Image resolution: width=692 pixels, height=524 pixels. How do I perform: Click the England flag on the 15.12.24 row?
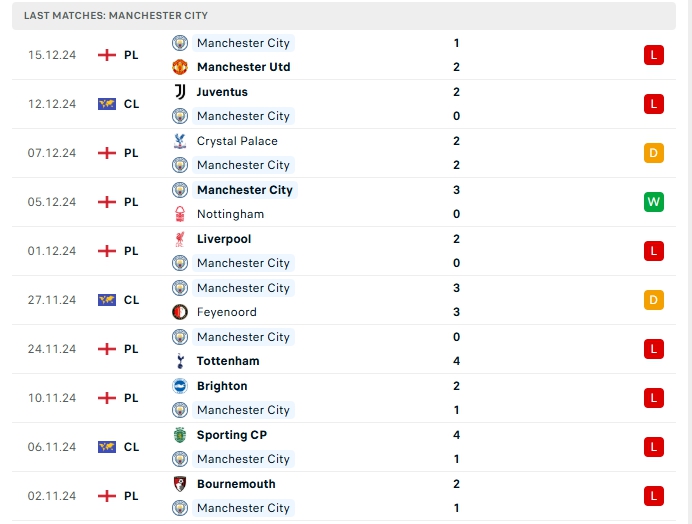click(x=107, y=55)
